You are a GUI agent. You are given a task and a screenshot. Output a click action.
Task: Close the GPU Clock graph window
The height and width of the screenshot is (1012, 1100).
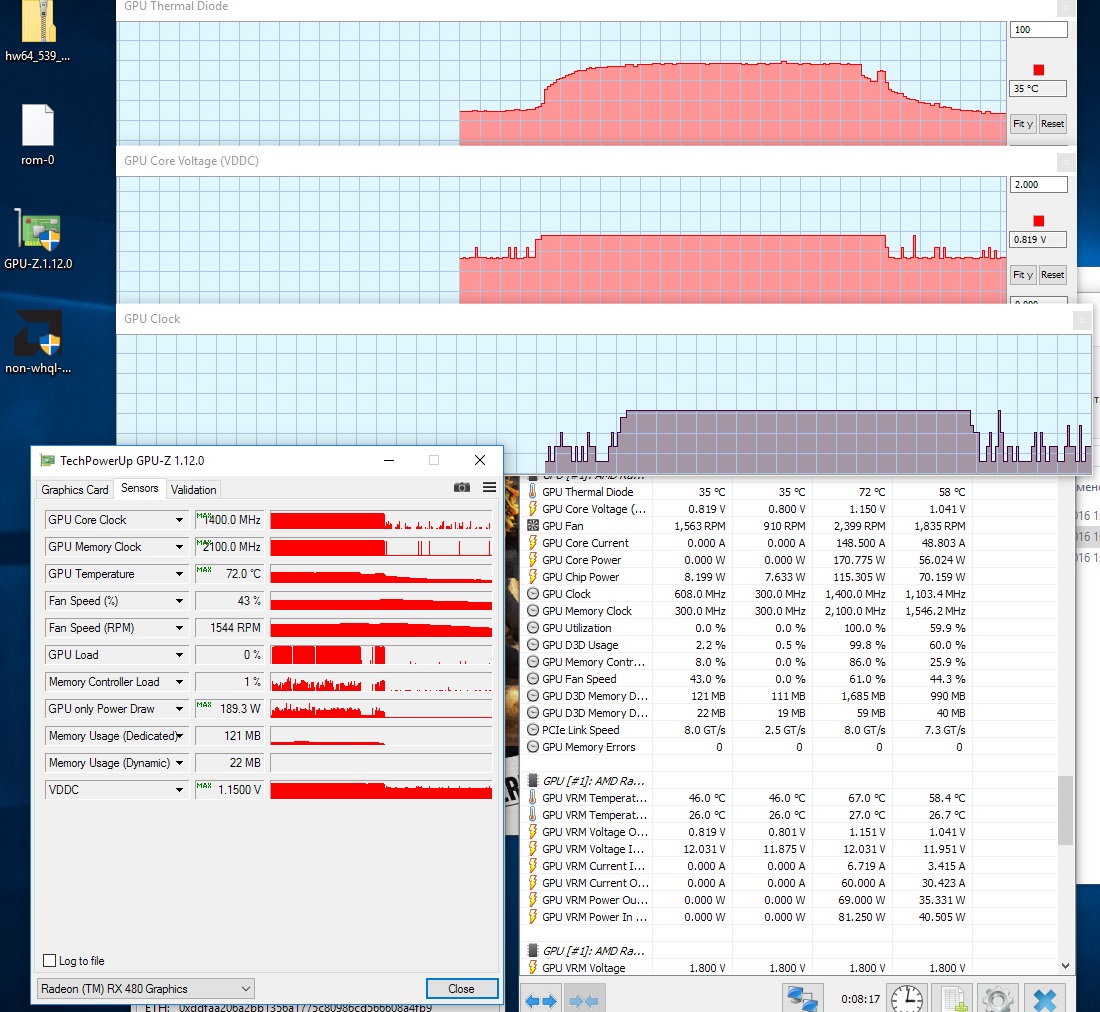[x=1082, y=320]
